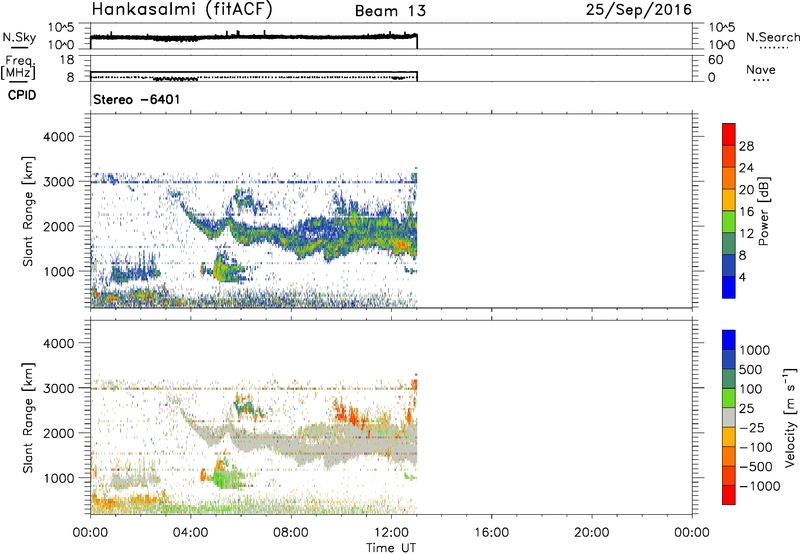Click the 16:00 time tick label
The height and width of the screenshot is (554, 800).
tap(491, 533)
